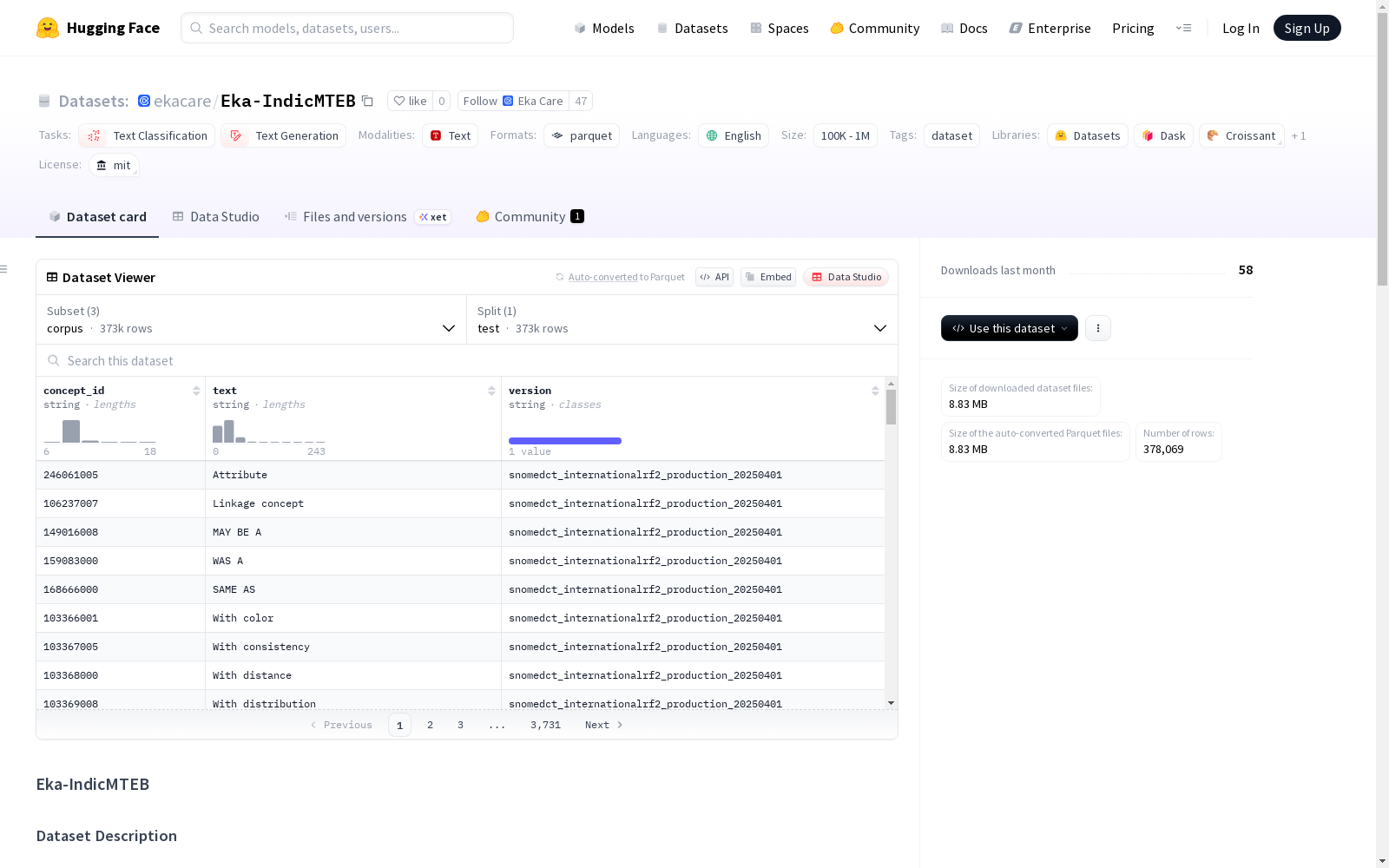Open the Spaces menu item

780,28
